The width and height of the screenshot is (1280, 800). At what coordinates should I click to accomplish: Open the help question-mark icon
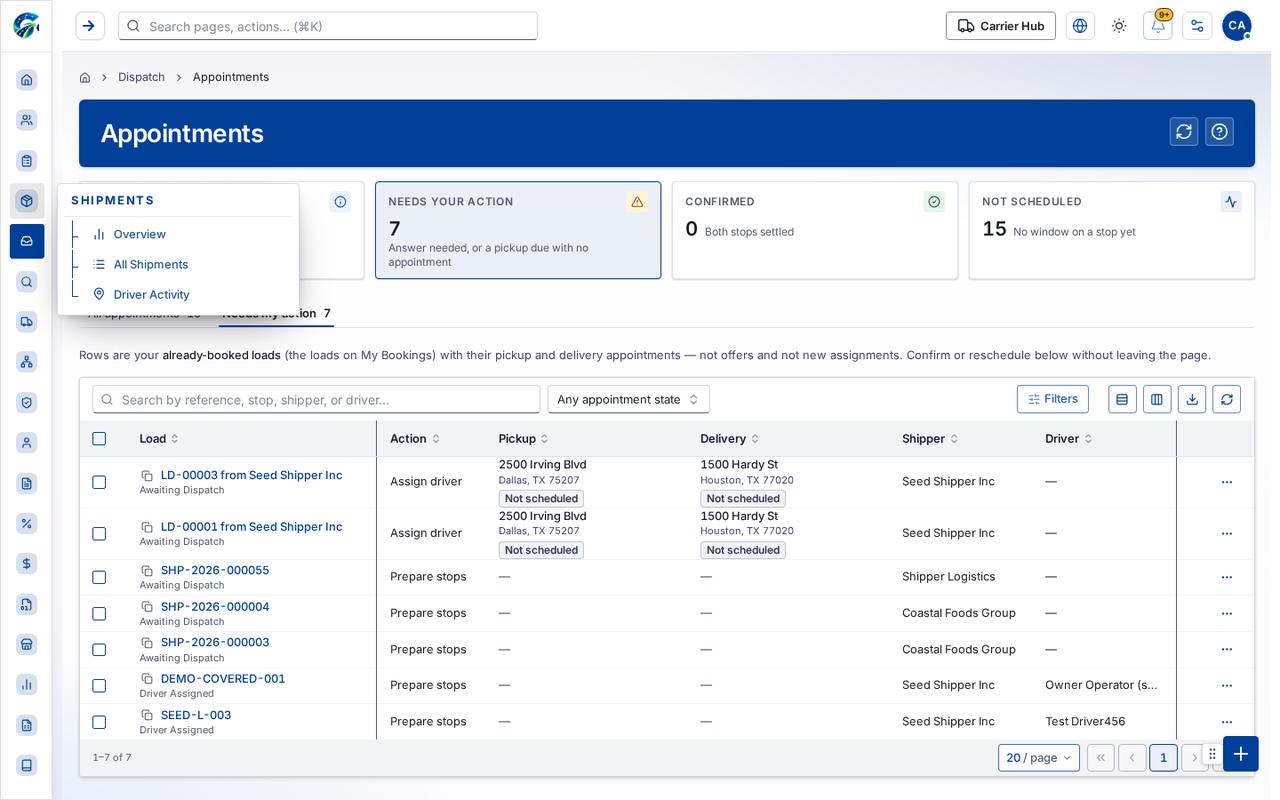[1220, 132]
